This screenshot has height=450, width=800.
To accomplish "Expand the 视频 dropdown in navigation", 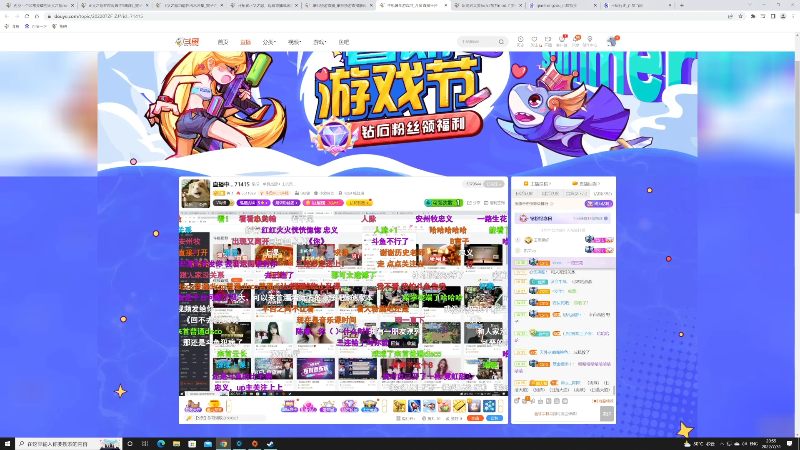I will click(x=294, y=42).
